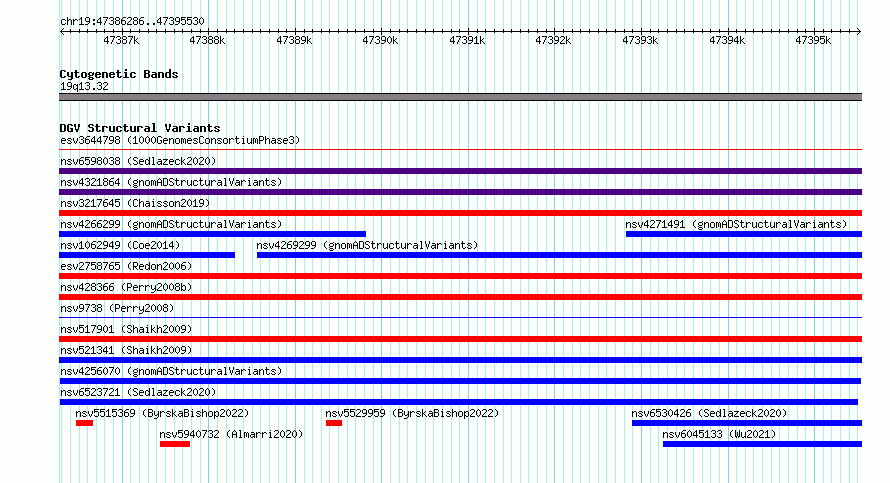Select the small red nsv5529959 bar

pos(334,423)
